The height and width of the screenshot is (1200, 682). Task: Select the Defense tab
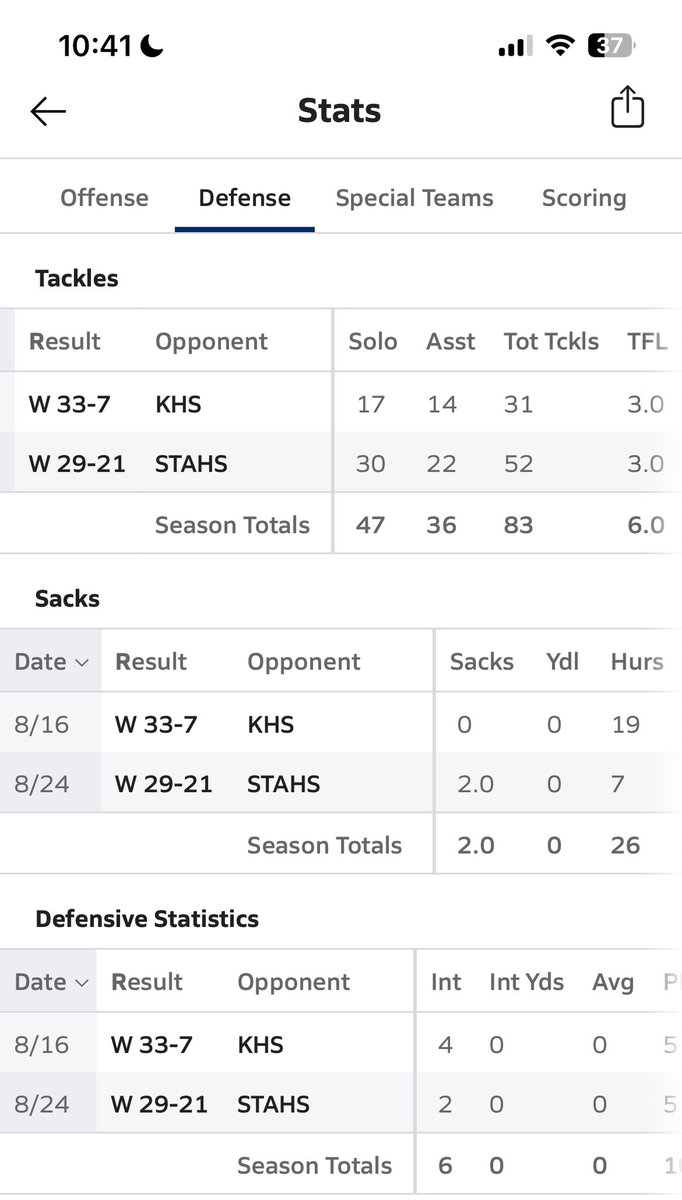[245, 198]
